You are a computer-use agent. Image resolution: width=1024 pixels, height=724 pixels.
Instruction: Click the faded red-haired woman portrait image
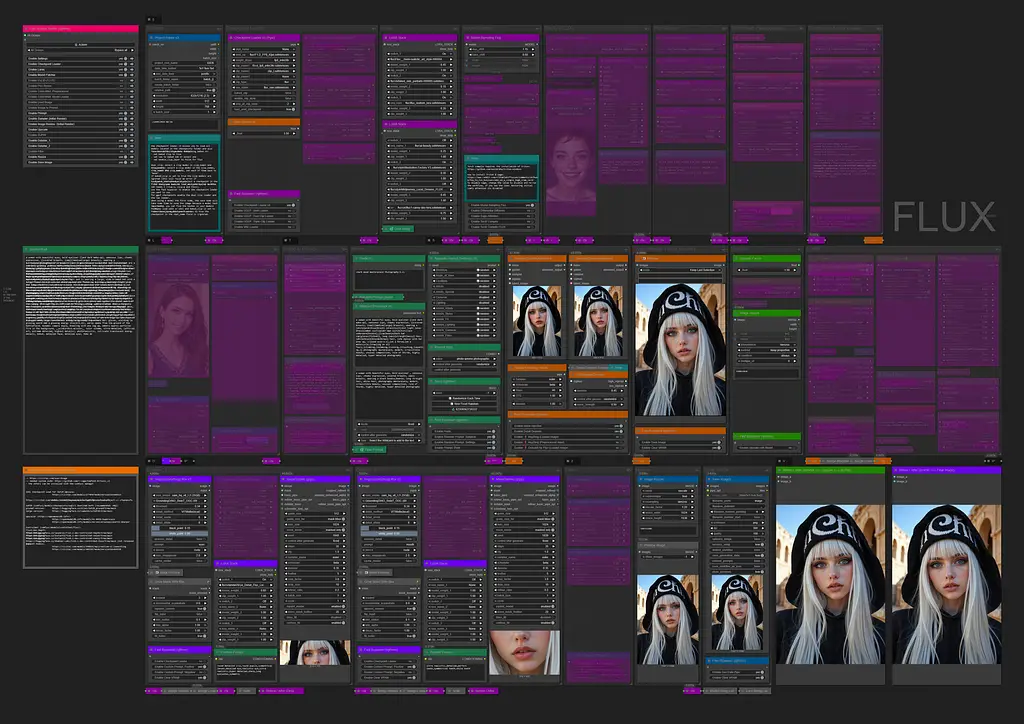coord(179,329)
